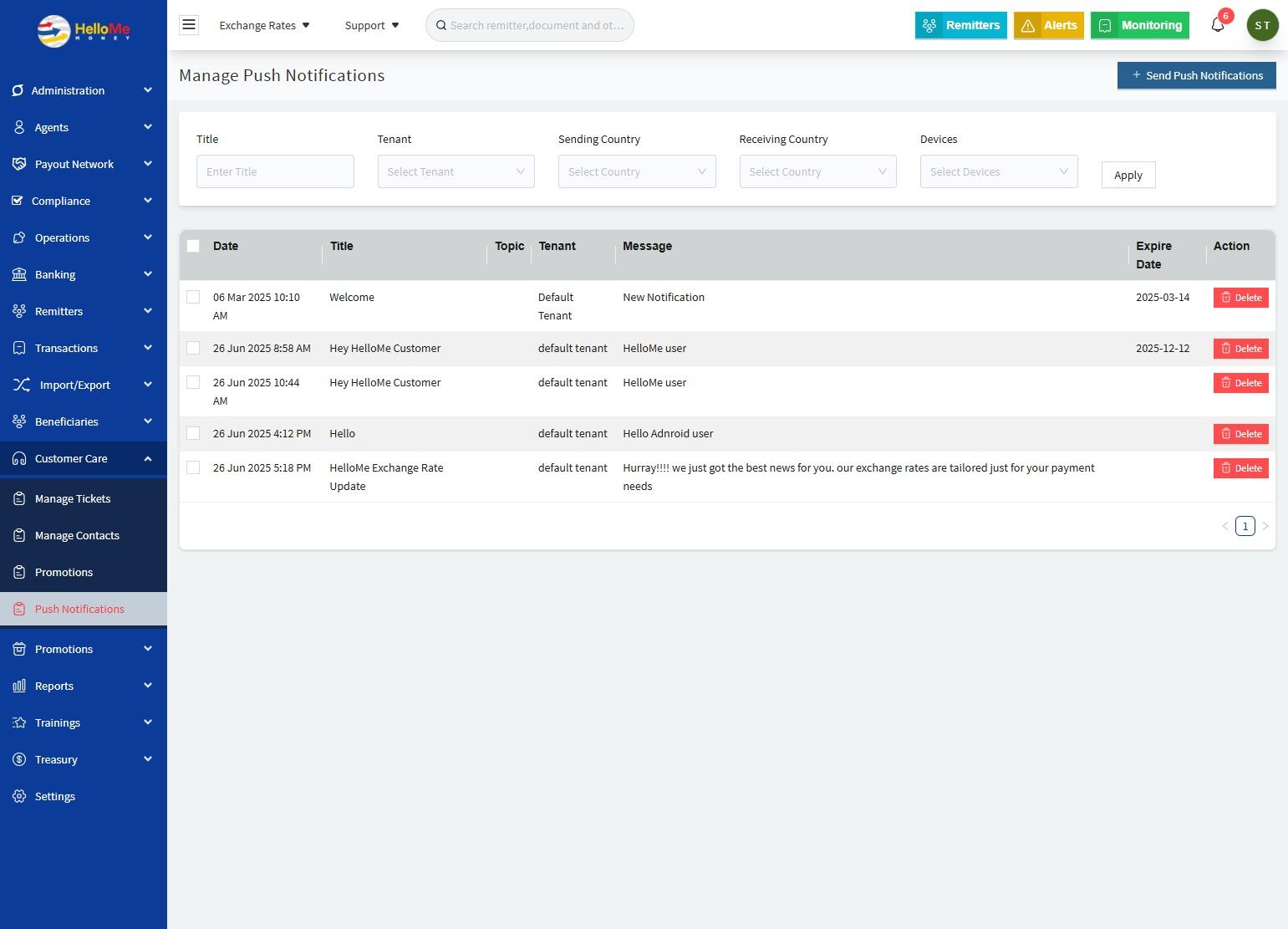
Task: Open the Exchange Rates dropdown
Action: point(264,25)
